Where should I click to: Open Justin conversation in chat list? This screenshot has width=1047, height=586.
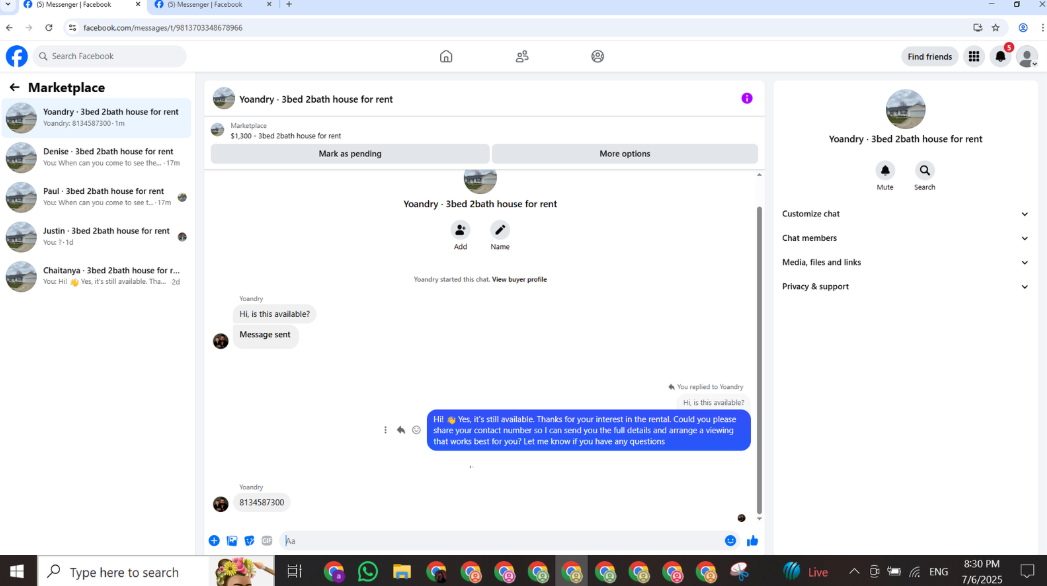coord(97,236)
